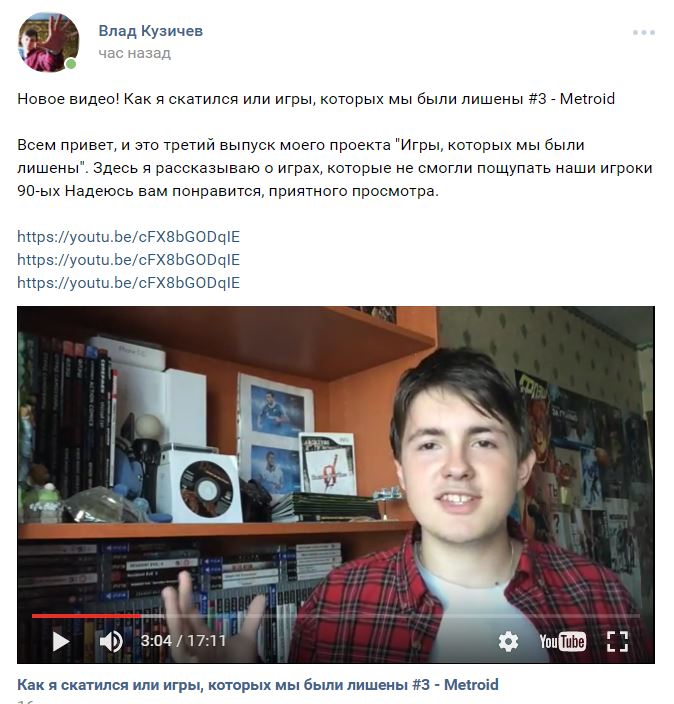Seek within the gray unplayed progress bar
674x704 pixels.
390,616
